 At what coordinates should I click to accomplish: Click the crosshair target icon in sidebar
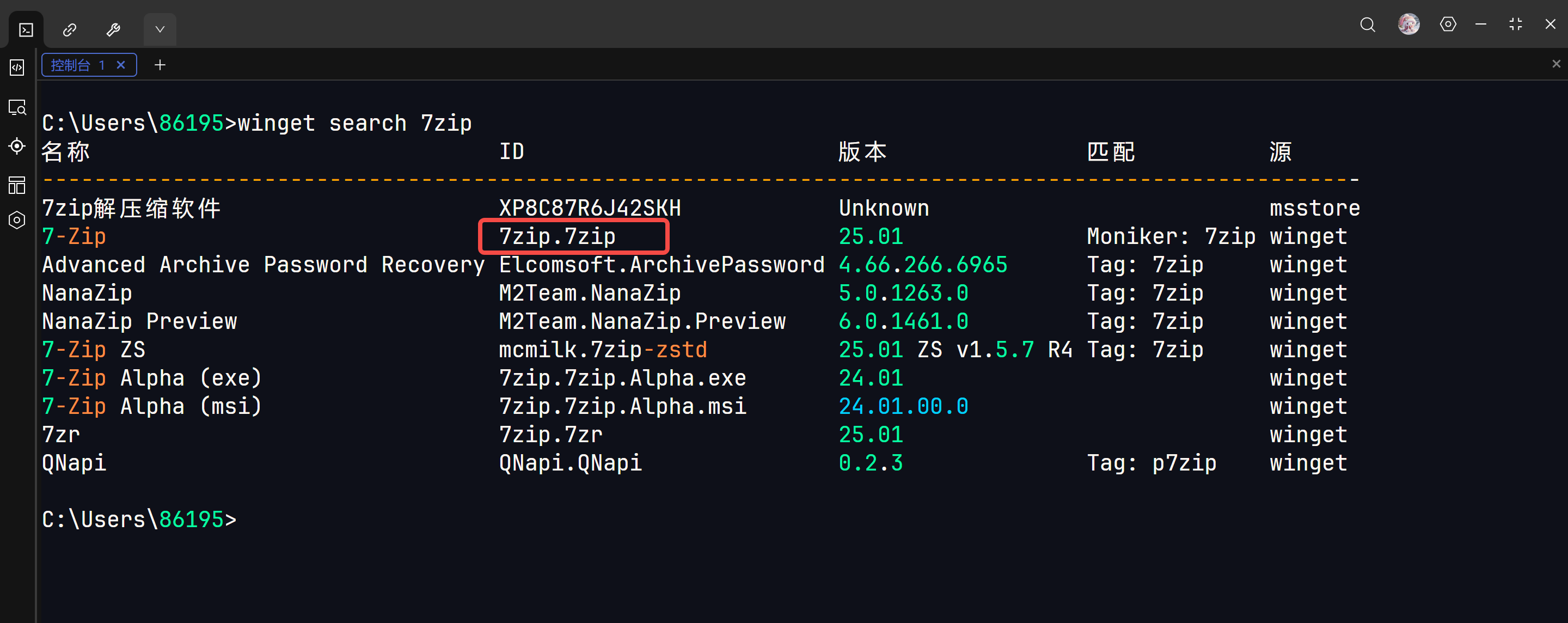pos(17,146)
